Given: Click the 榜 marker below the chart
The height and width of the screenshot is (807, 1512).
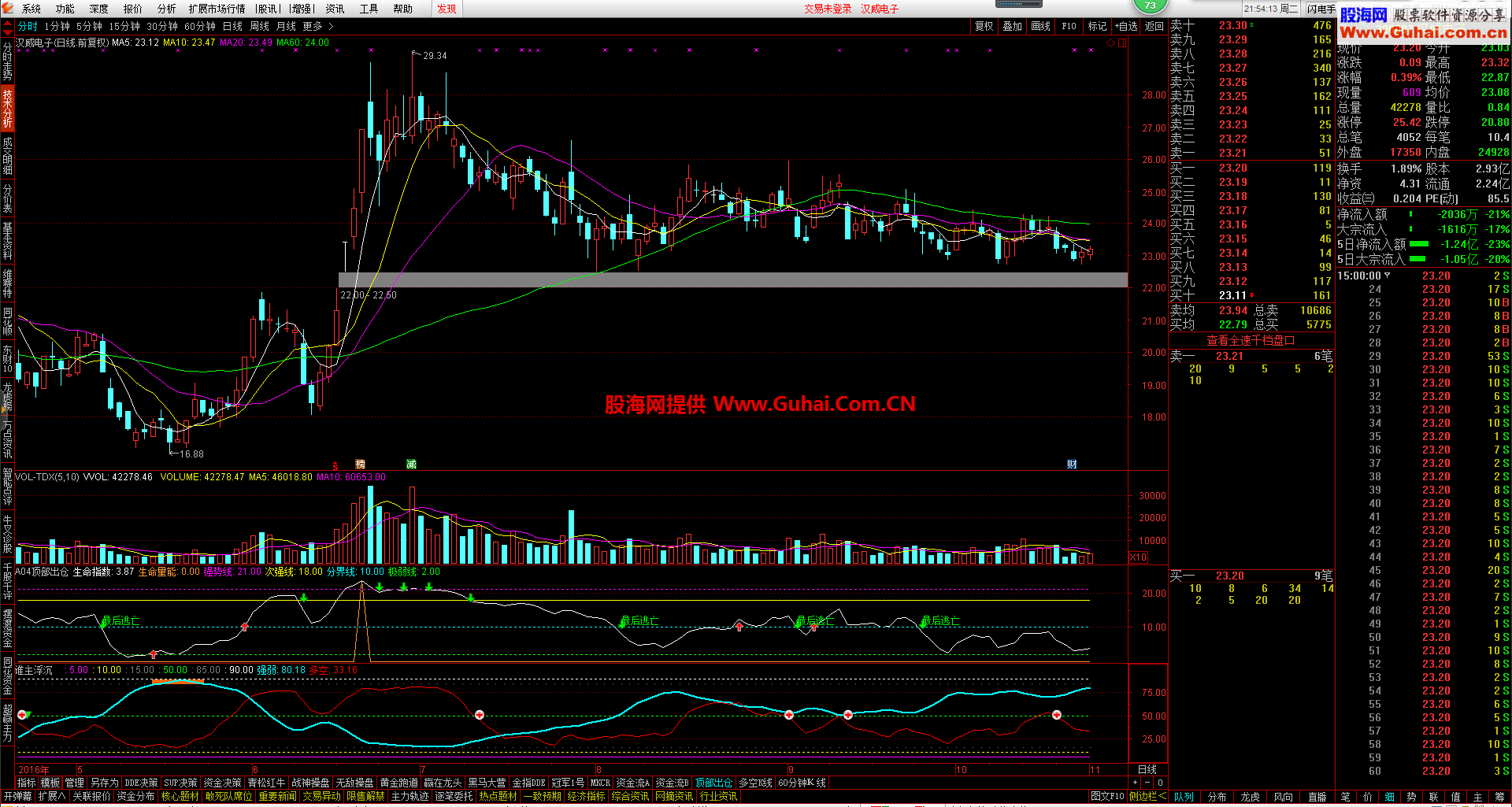Looking at the screenshot, I should click(x=360, y=465).
